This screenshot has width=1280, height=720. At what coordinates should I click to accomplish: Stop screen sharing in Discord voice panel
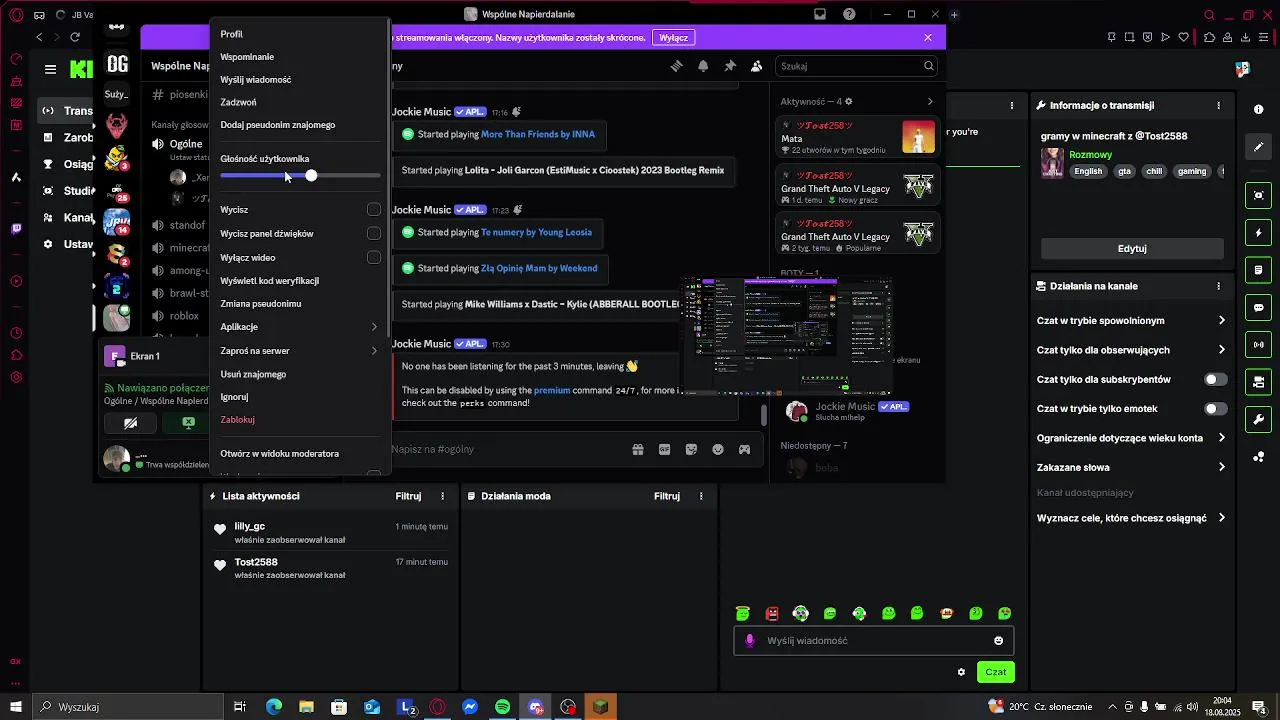point(188,423)
